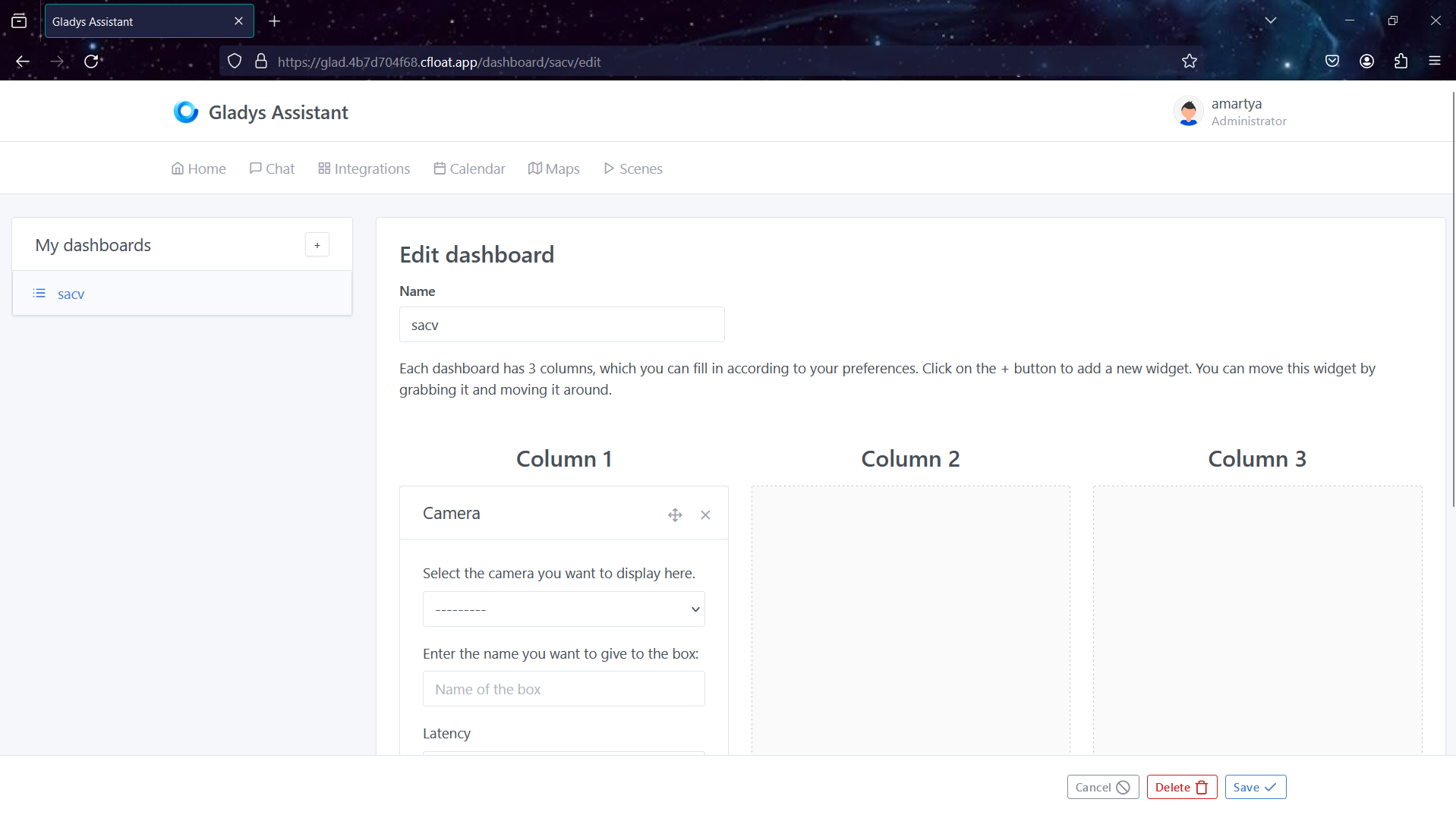Save the dashboard changes

(1255, 787)
